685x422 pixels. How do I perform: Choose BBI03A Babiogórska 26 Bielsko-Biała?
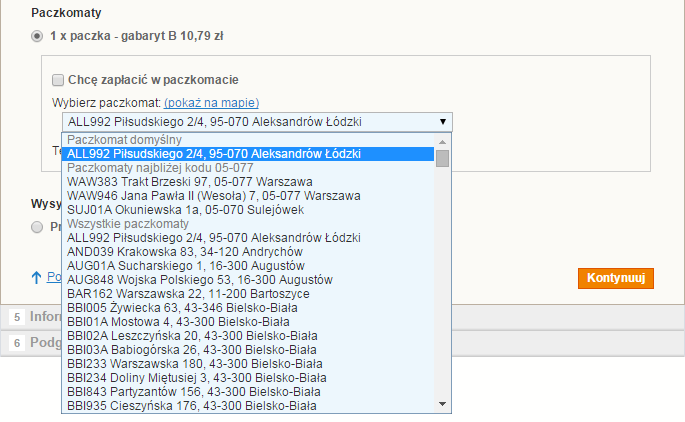248,349
